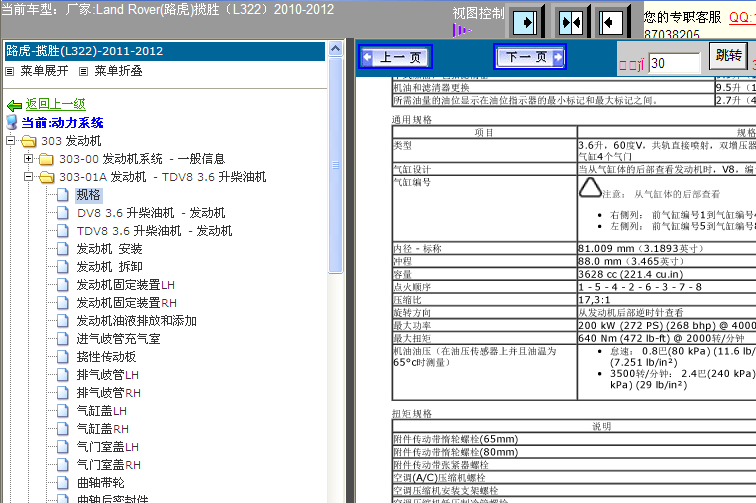The image size is (756, 503).
Task: Open 挠性传动板 page
Action: (x=107, y=357)
